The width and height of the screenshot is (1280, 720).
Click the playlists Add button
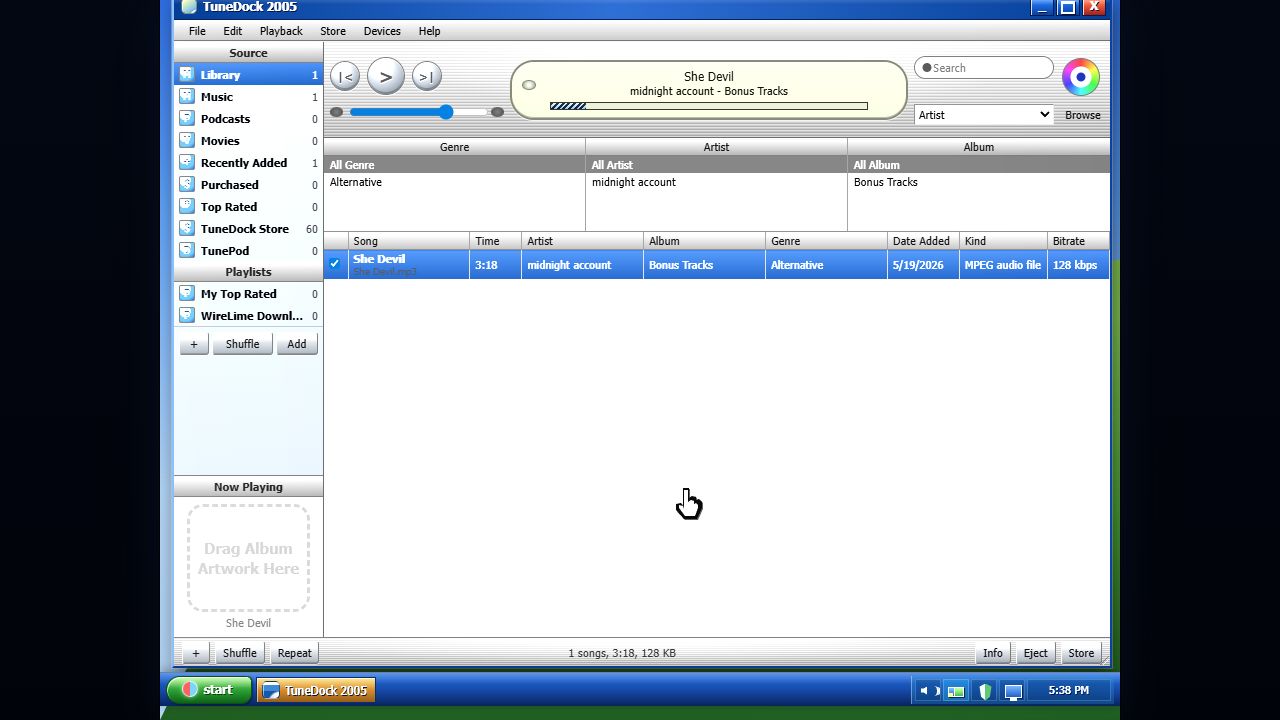tap(297, 344)
